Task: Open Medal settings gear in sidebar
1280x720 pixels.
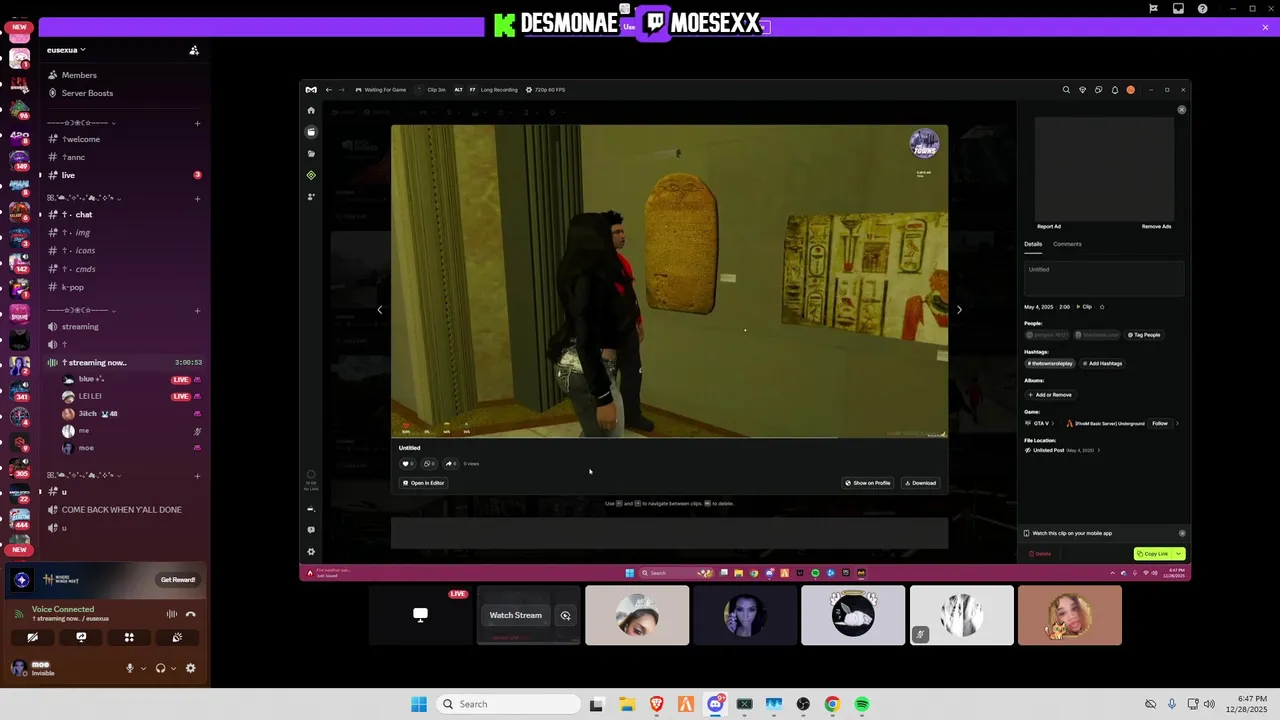Action: point(311,551)
